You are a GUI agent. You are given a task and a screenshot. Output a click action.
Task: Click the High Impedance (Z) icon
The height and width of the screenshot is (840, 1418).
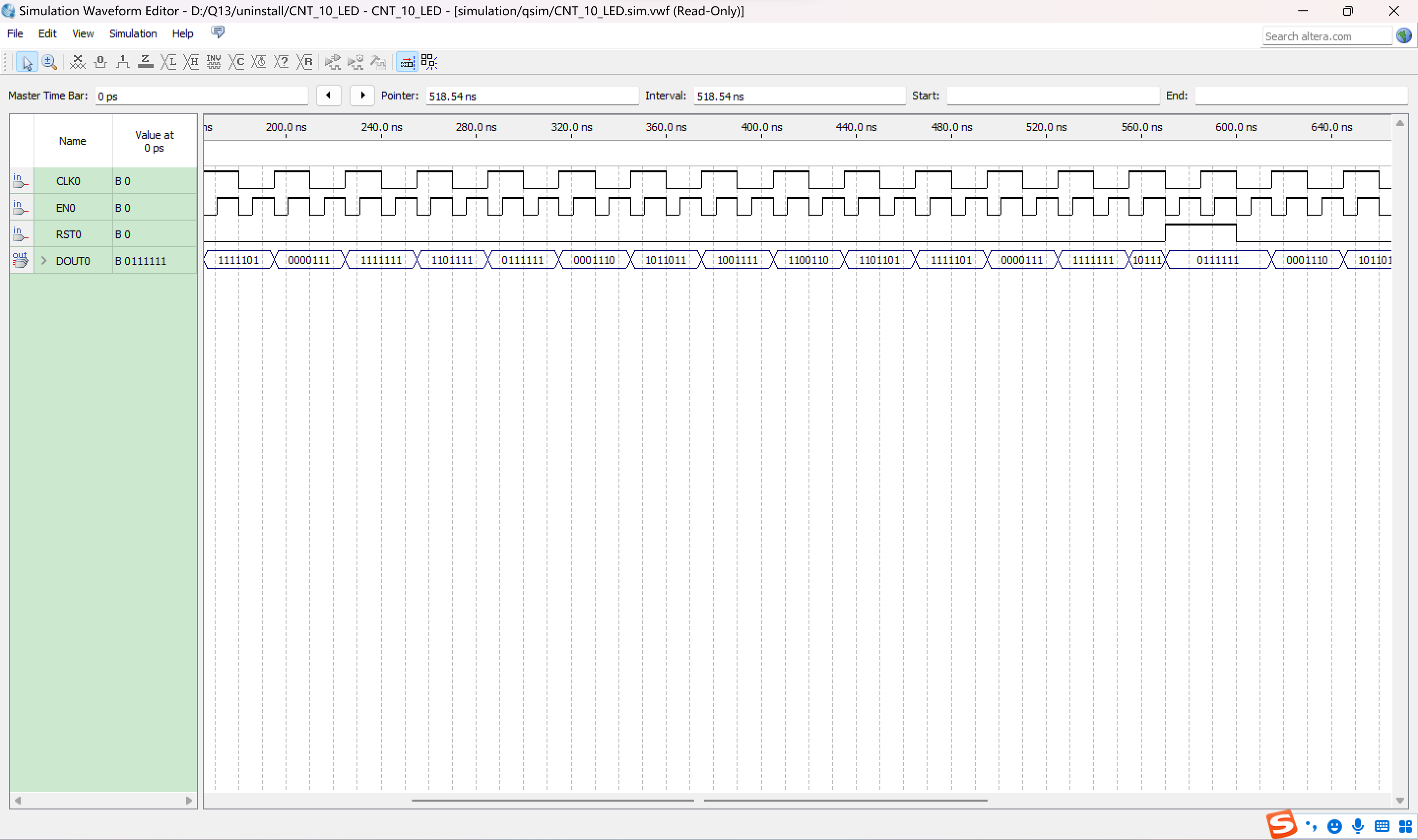click(x=145, y=62)
